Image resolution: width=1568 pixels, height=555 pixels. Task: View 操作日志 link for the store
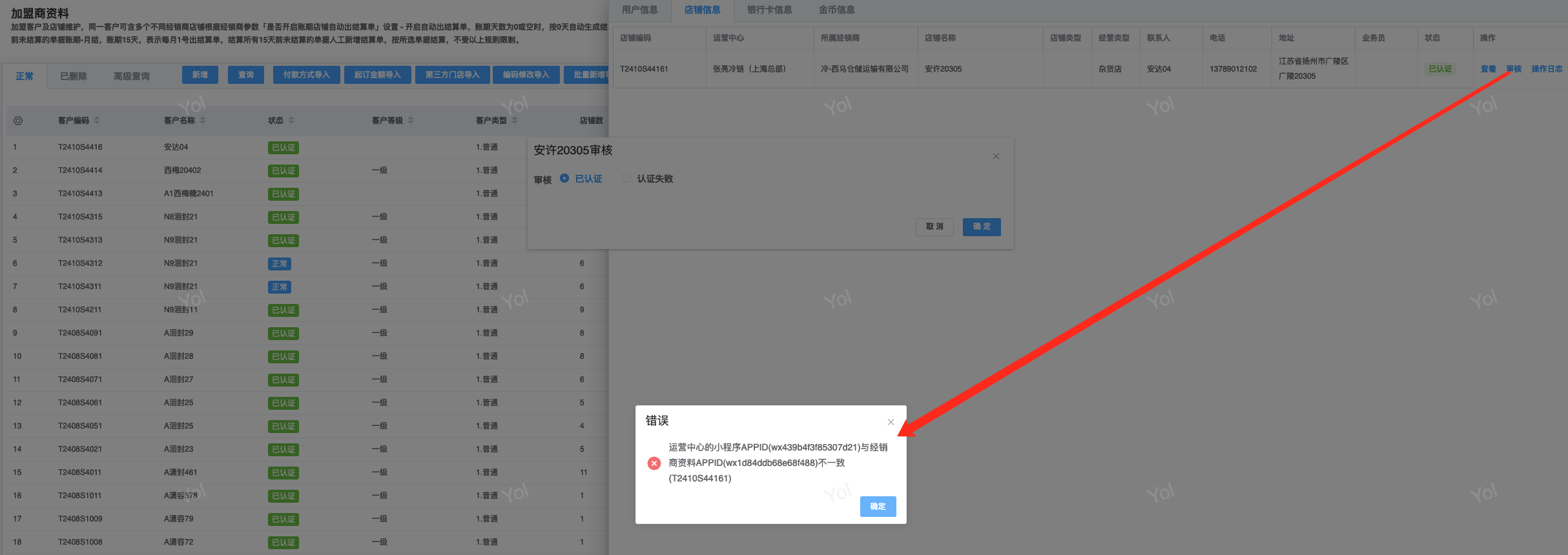[1547, 69]
